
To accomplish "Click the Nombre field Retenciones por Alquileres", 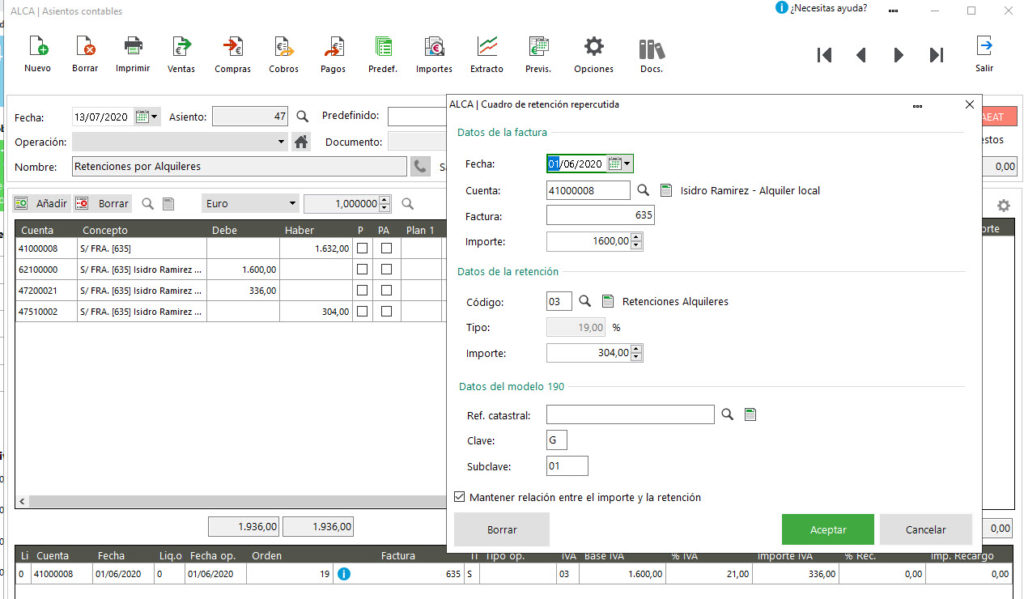I will click(239, 167).
